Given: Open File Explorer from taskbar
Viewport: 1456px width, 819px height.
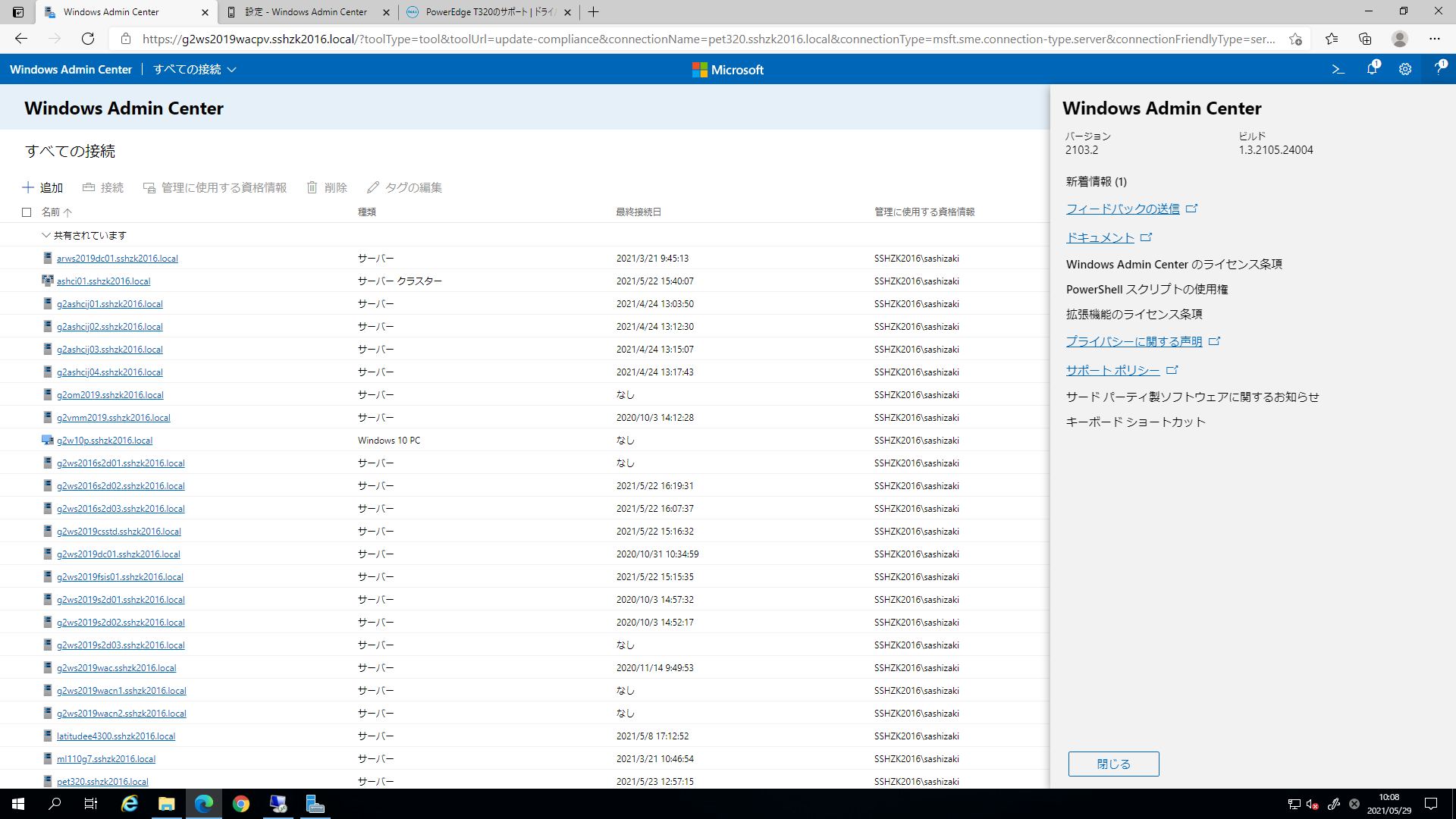Looking at the screenshot, I should (x=167, y=804).
